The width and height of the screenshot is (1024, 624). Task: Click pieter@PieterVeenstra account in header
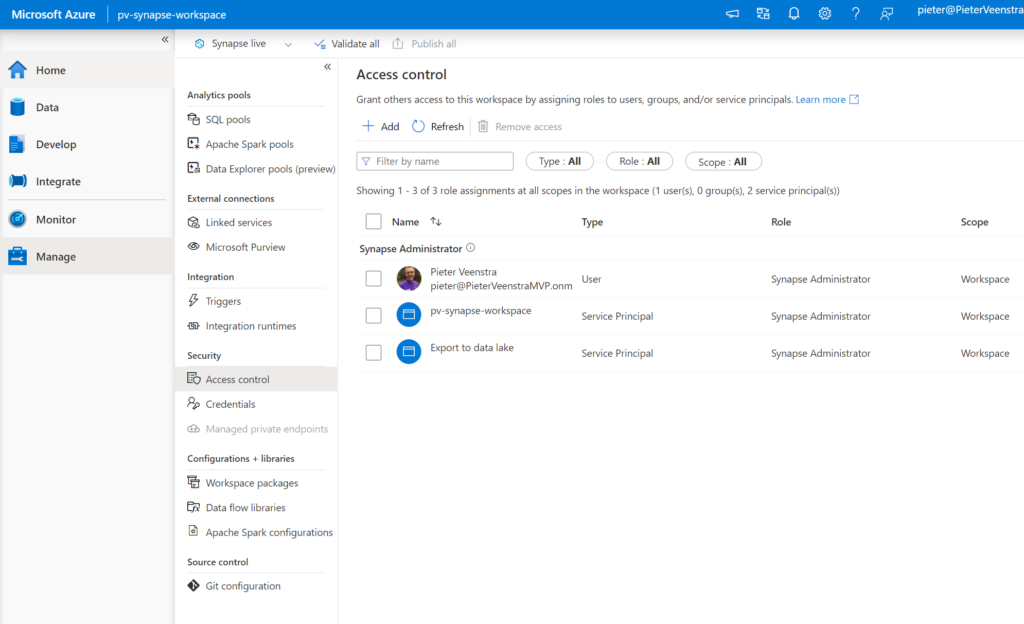click(x=970, y=10)
